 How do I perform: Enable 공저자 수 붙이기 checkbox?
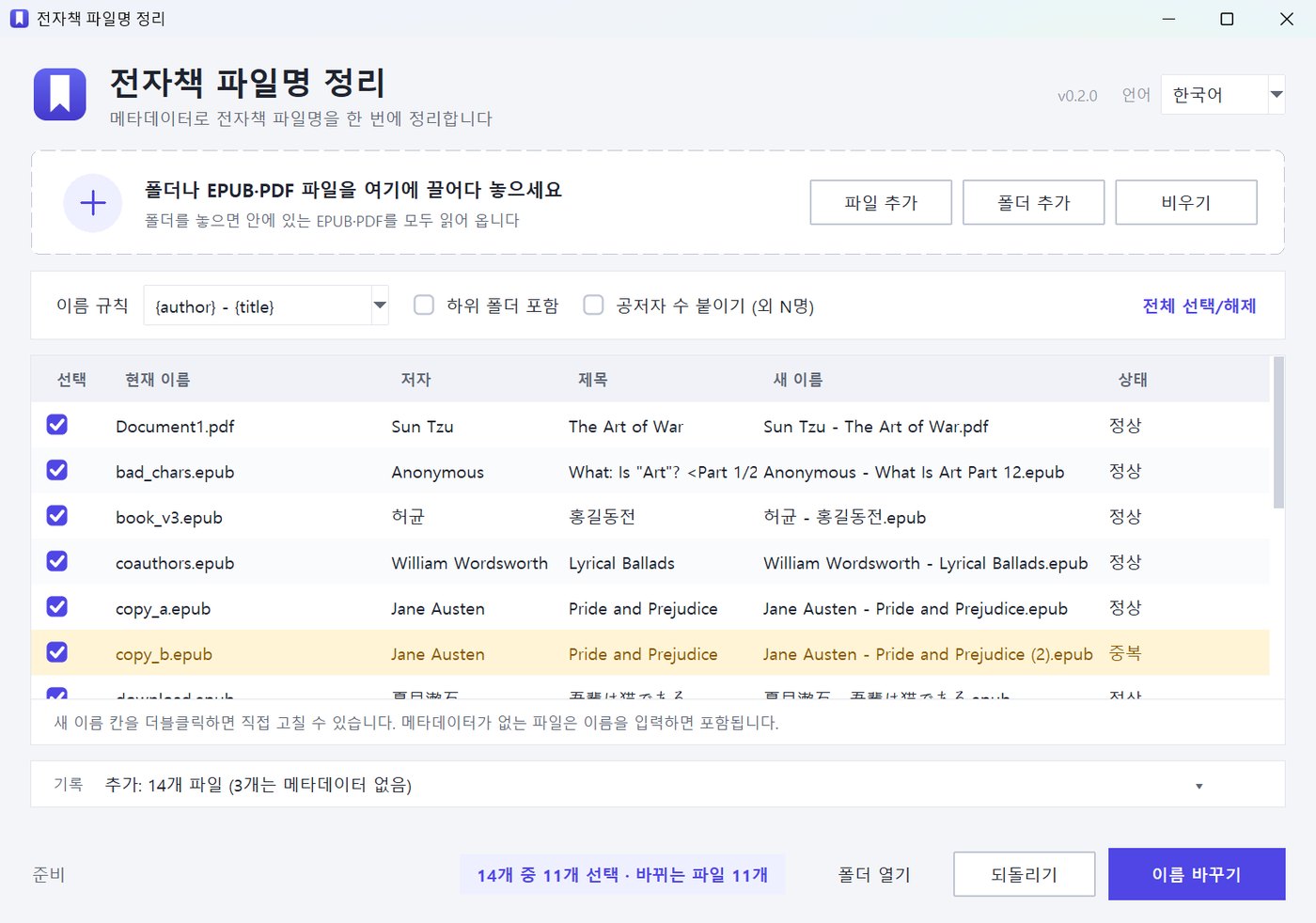pos(593,305)
